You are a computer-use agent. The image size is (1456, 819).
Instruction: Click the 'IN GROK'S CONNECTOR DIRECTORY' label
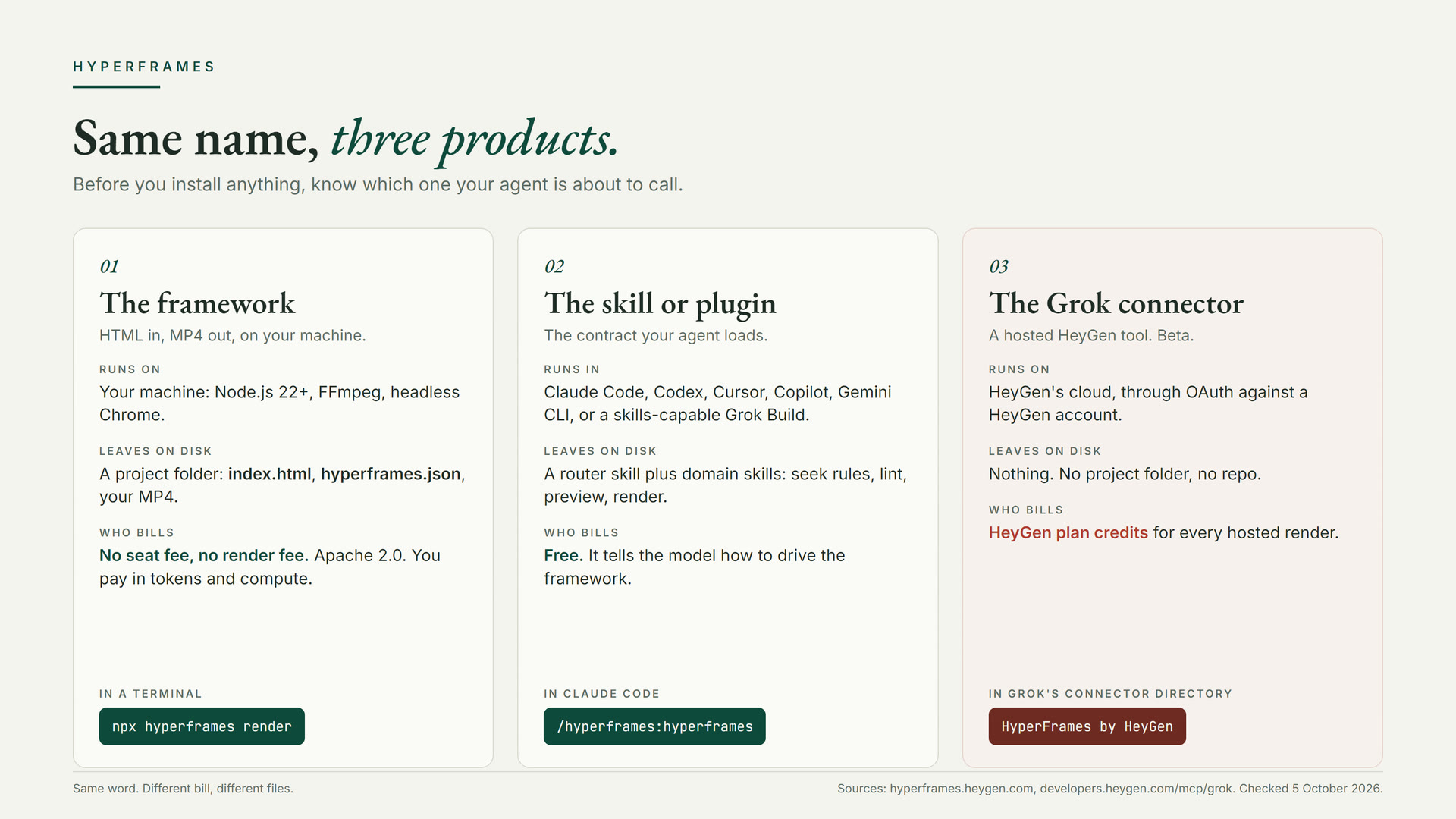[x=1110, y=694]
